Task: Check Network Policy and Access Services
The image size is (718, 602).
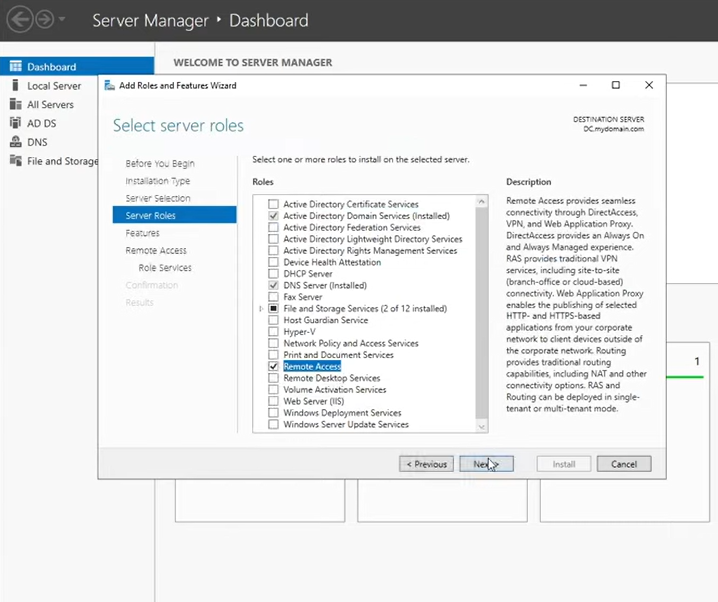Action: pyautogui.click(x=273, y=343)
